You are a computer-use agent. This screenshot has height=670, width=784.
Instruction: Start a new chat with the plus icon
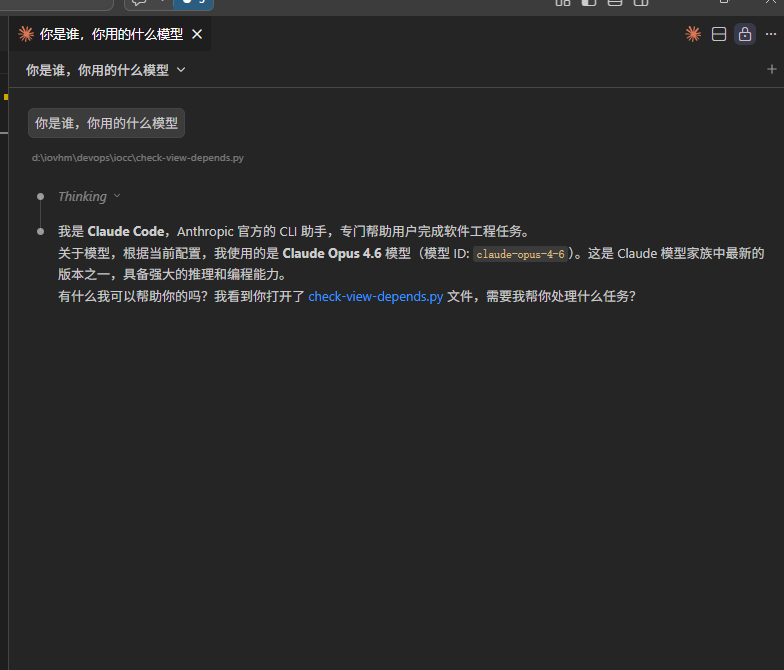coord(771,70)
